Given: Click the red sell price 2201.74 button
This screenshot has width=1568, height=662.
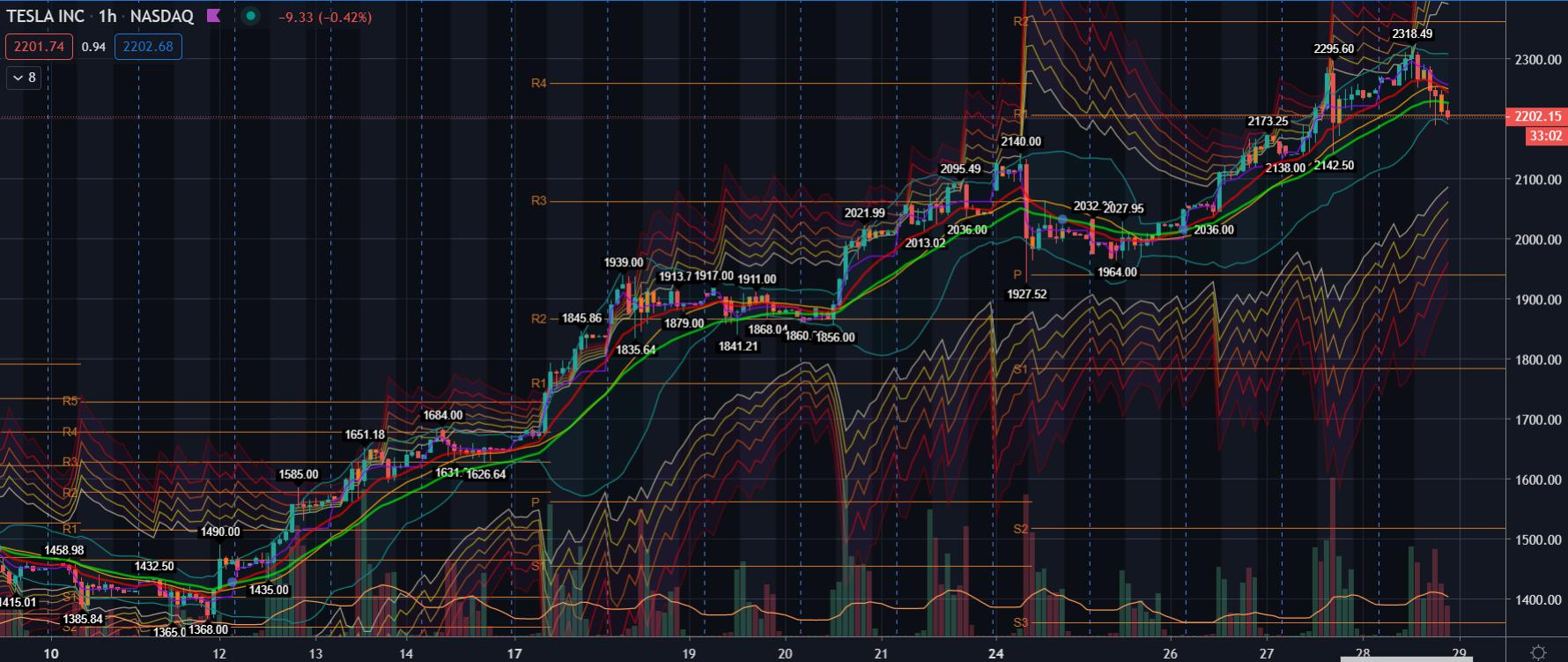Looking at the screenshot, I should coord(39,47).
